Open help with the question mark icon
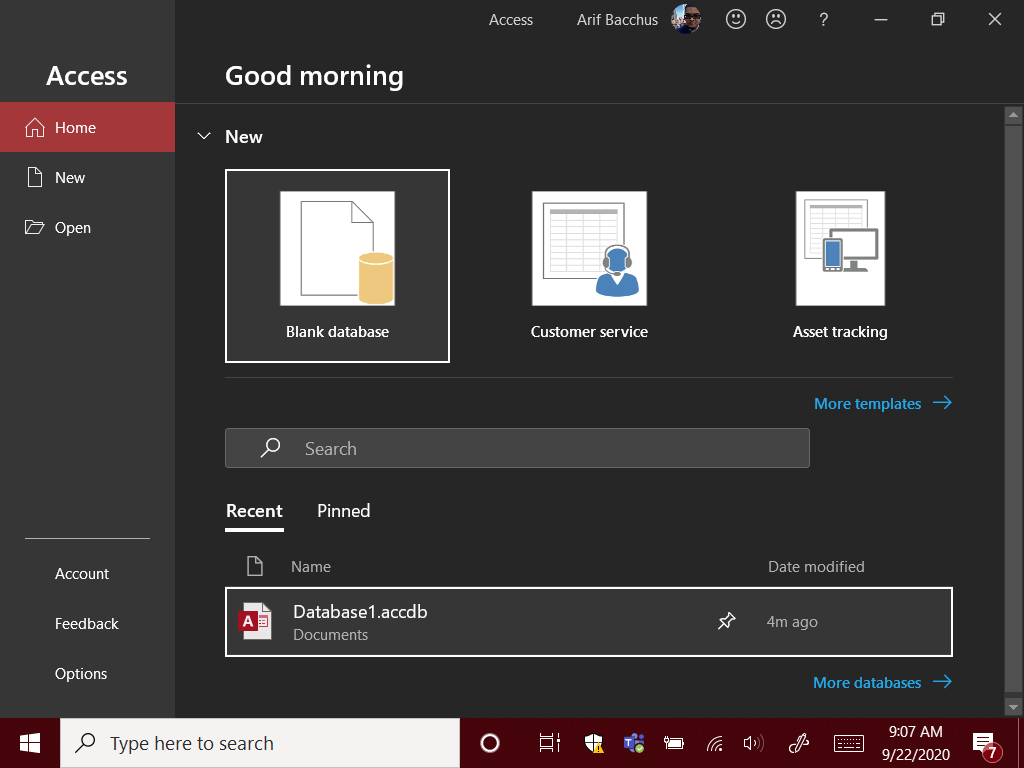 (x=823, y=19)
